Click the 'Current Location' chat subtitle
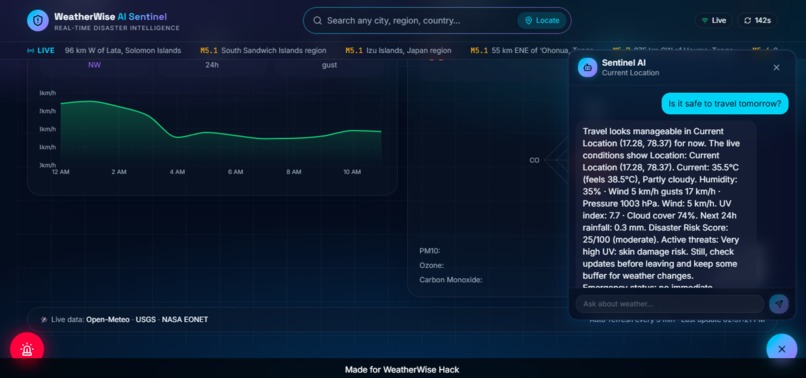Image resolution: width=806 pixels, height=378 pixels. 630,73
